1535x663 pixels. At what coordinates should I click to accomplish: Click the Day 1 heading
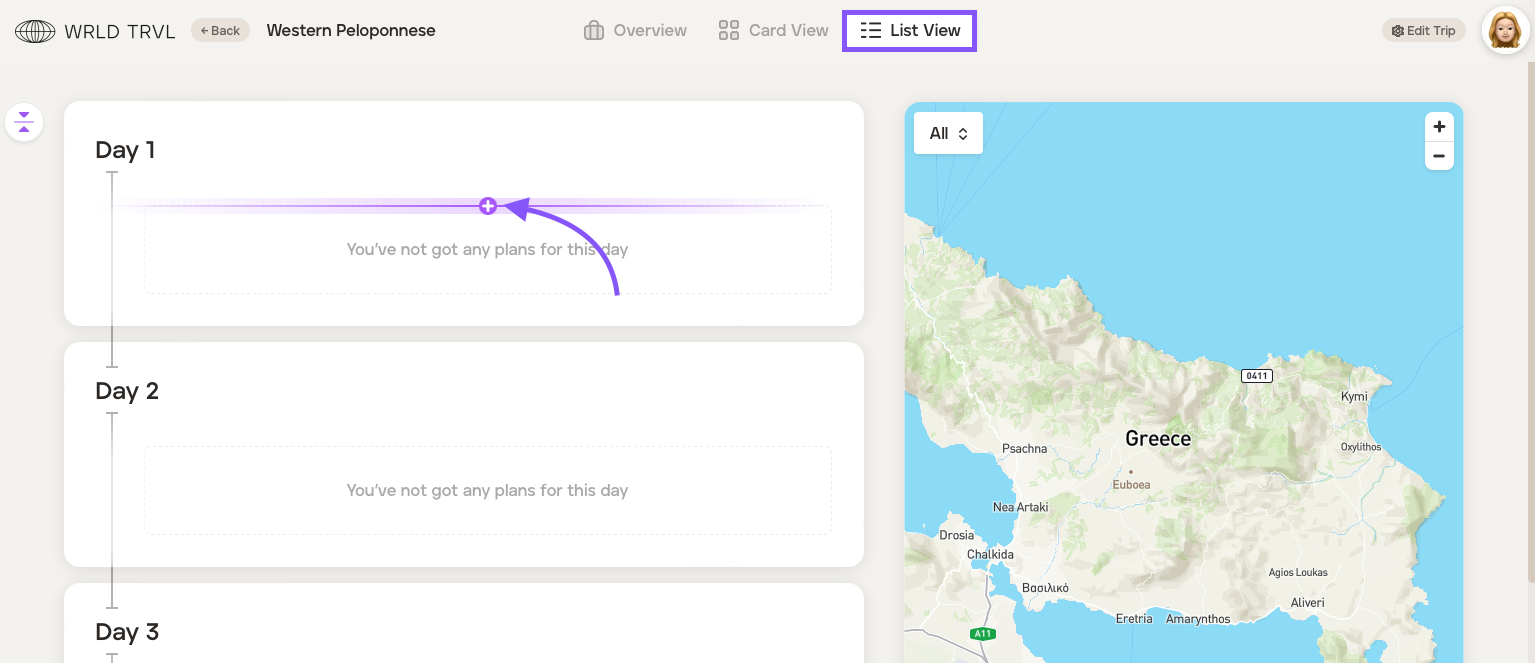click(125, 150)
